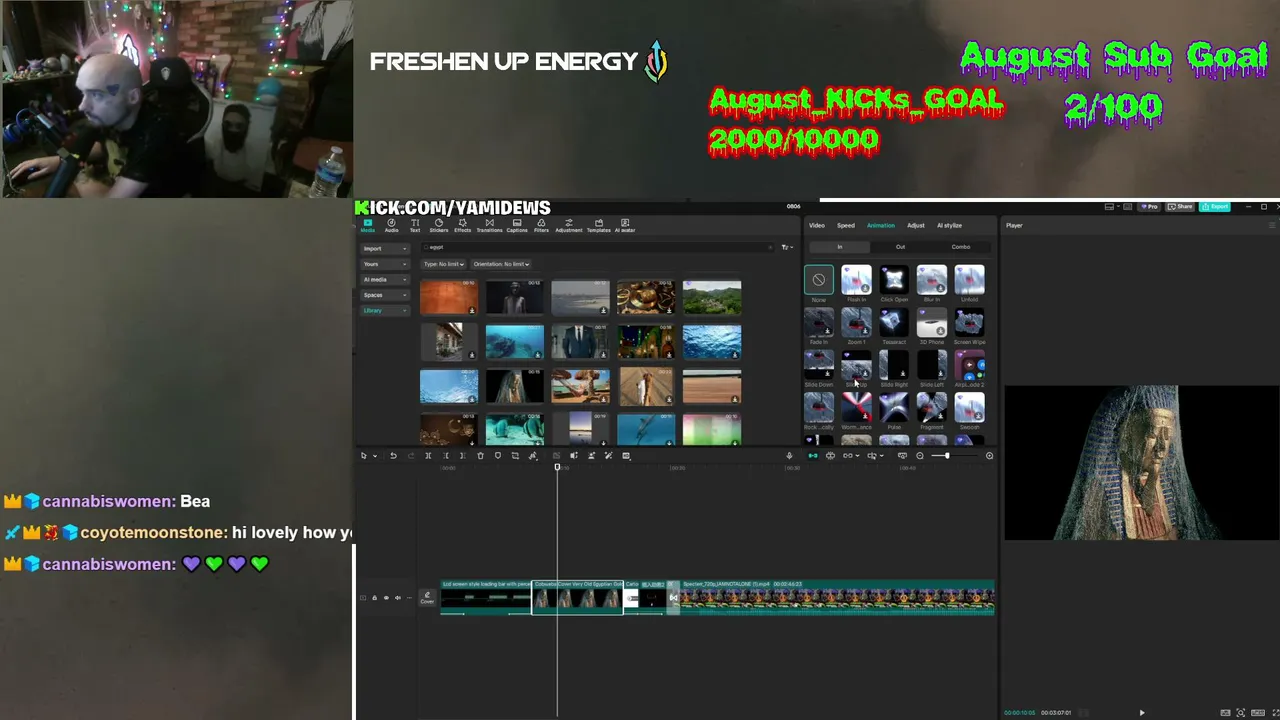Open the Player panel menu icon
The height and width of the screenshot is (720, 1280).
click(1272, 225)
